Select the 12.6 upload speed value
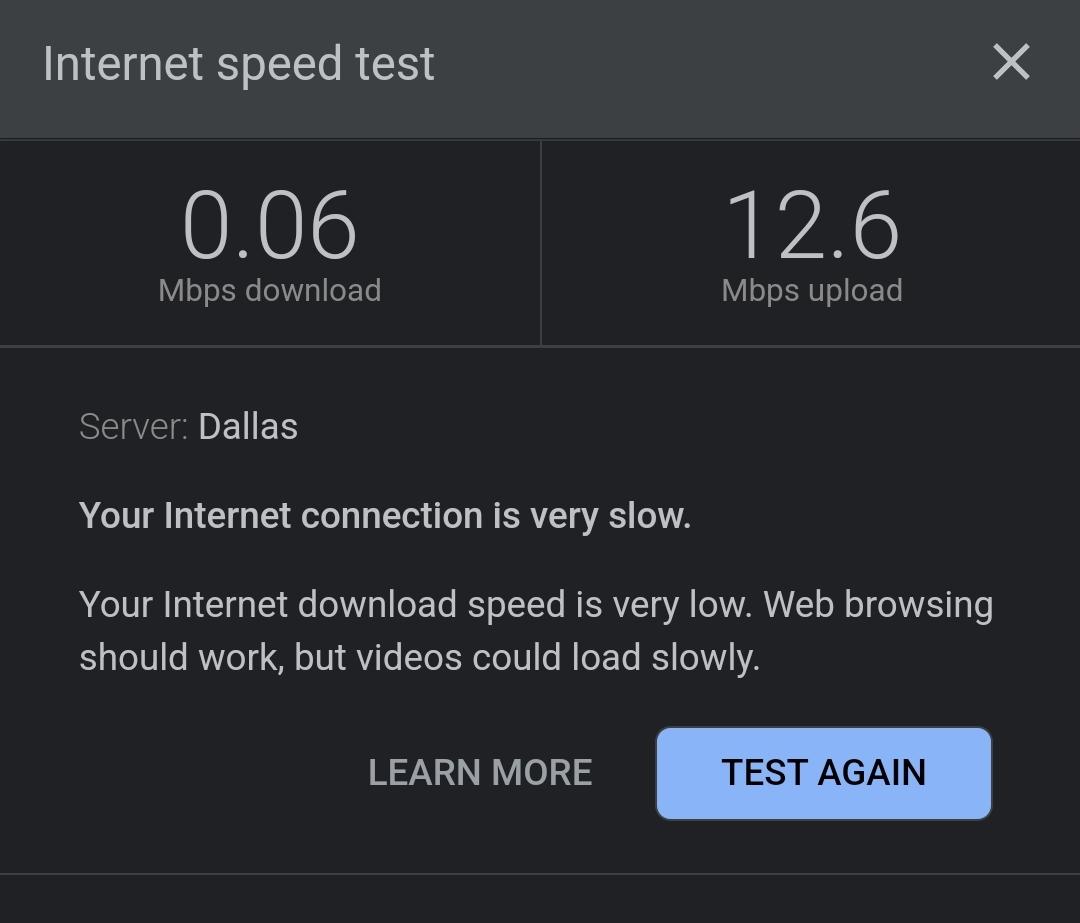The image size is (1080, 923). [812, 226]
